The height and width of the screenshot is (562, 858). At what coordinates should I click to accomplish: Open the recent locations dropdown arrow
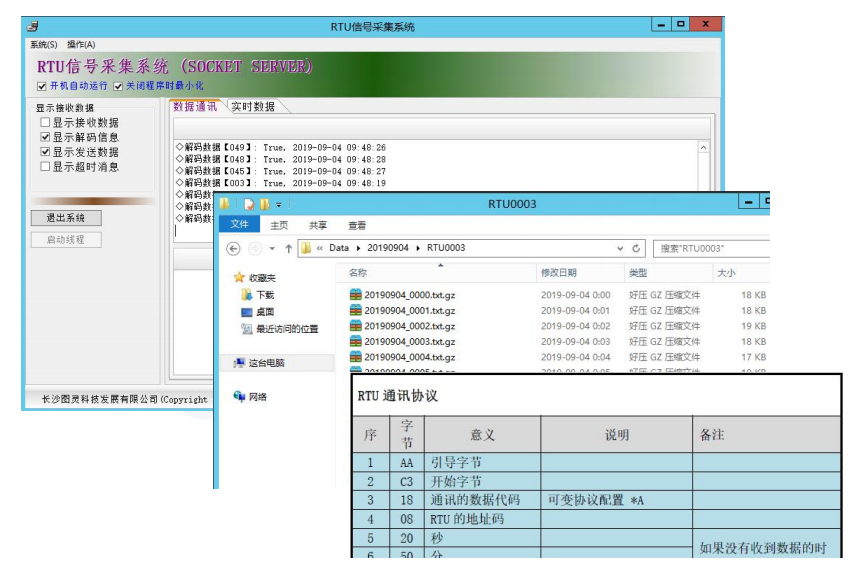[x=272, y=248]
